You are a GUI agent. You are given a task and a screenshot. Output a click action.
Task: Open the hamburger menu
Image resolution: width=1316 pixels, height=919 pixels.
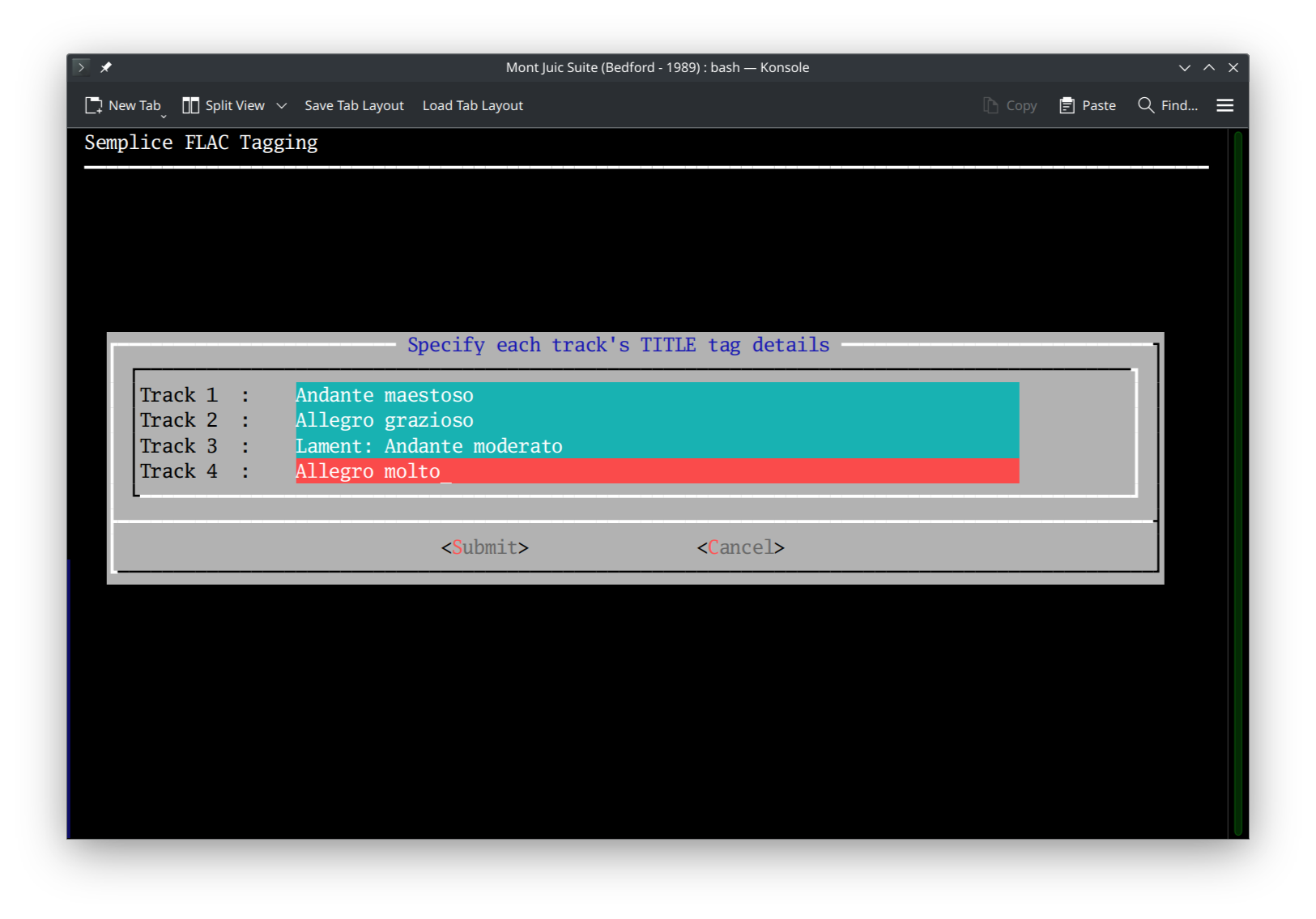[1224, 105]
